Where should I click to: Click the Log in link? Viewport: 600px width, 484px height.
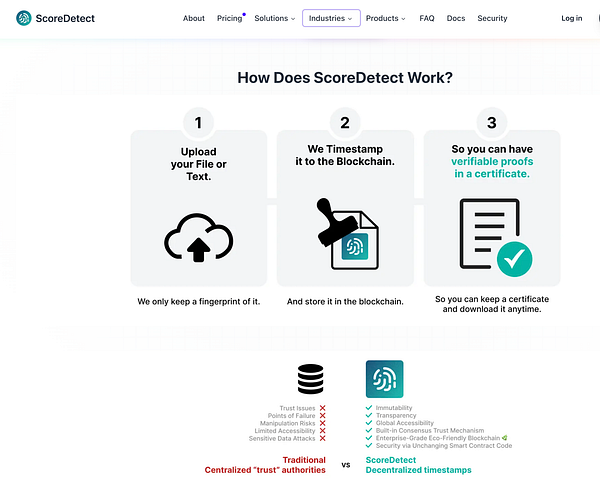click(x=572, y=18)
